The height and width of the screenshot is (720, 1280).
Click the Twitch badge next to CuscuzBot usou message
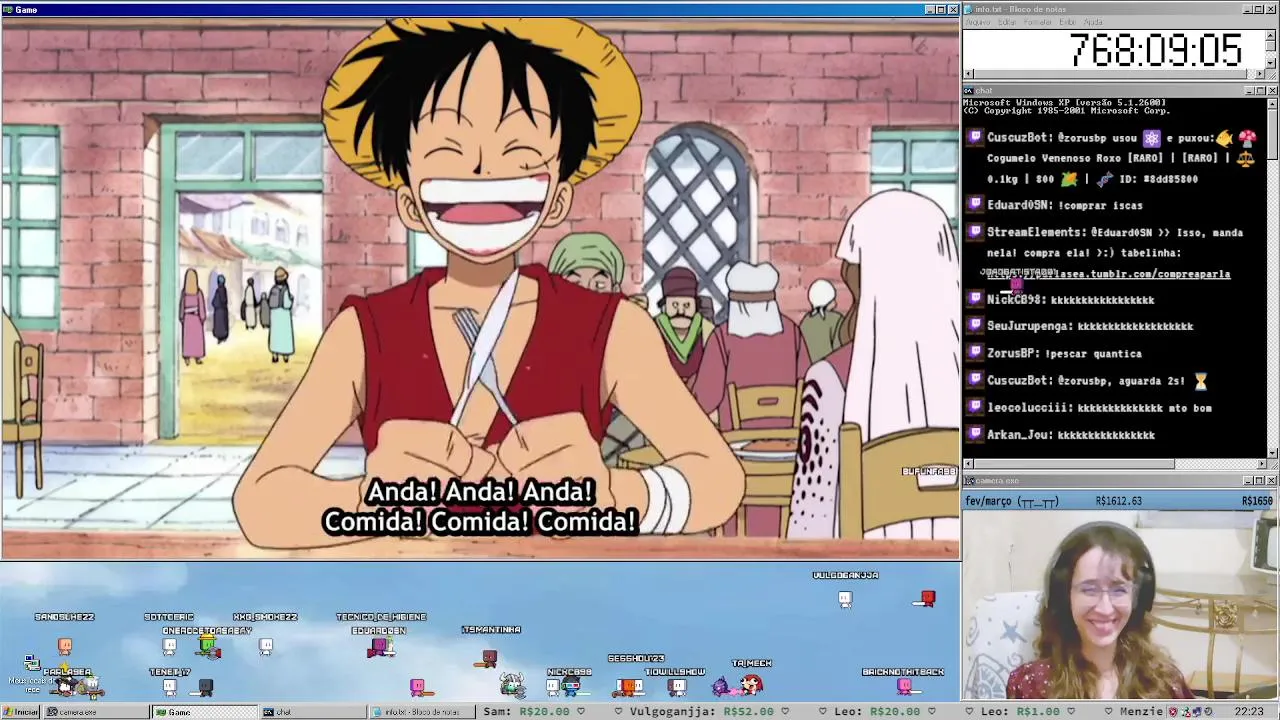(975, 138)
